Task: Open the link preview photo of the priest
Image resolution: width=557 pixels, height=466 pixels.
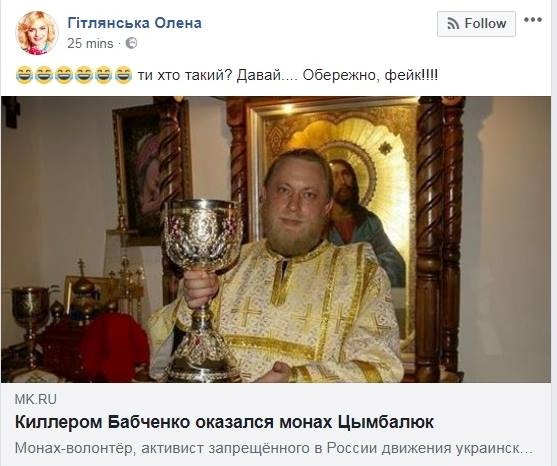Action: pyautogui.click(x=276, y=239)
